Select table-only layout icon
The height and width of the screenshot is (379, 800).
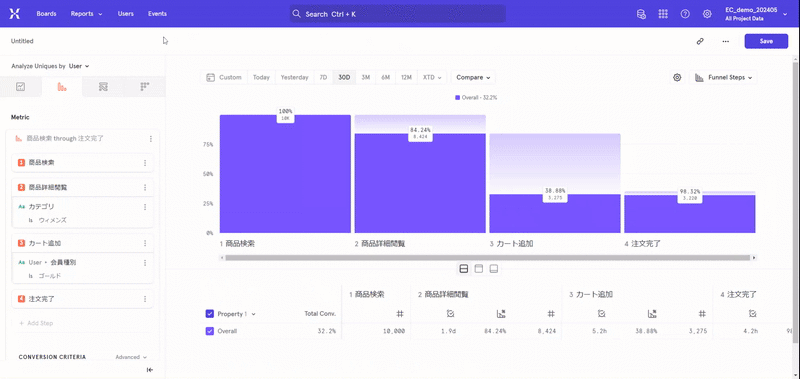(x=493, y=269)
